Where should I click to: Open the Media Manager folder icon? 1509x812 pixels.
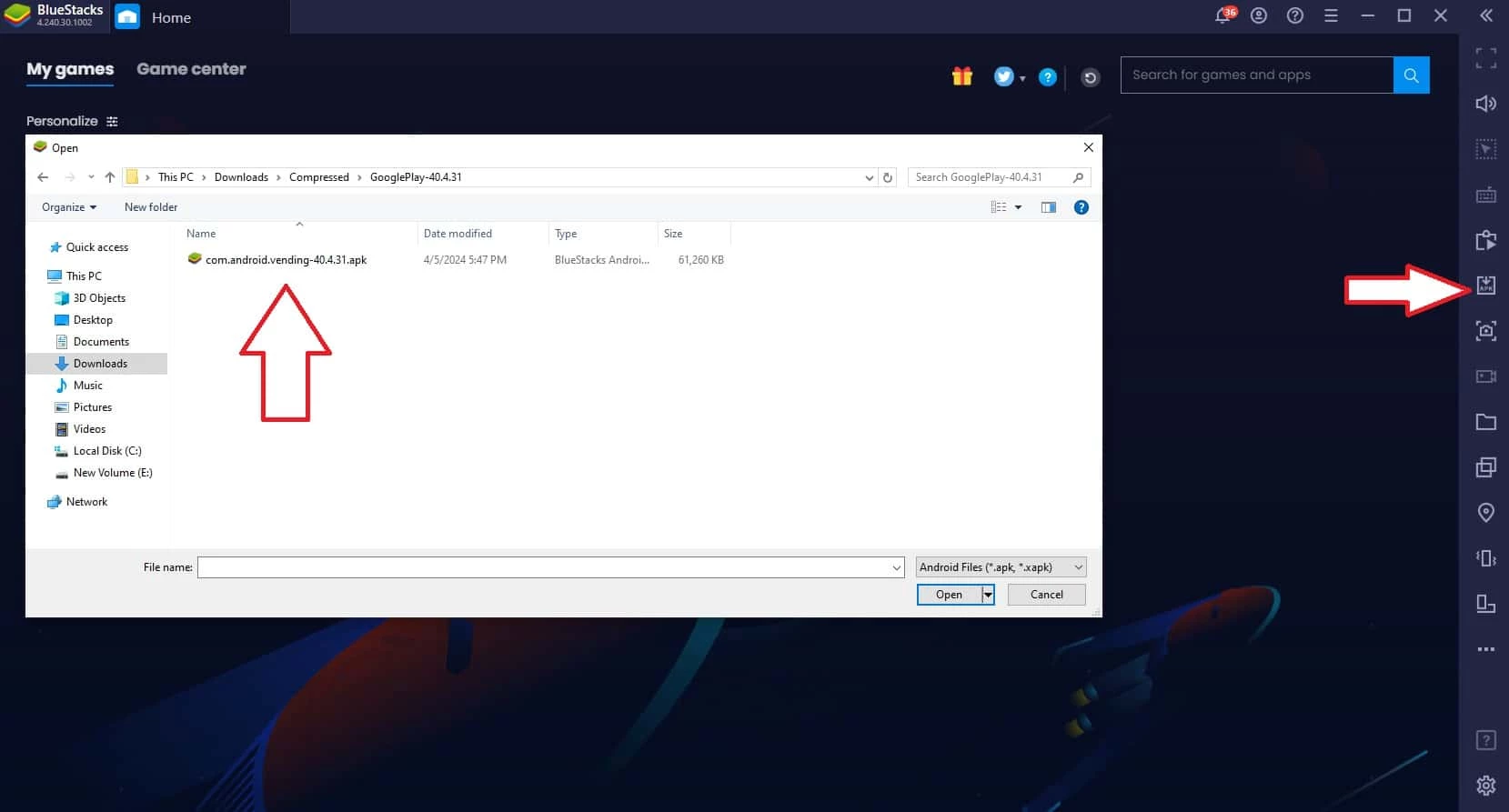pyautogui.click(x=1485, y=422)
